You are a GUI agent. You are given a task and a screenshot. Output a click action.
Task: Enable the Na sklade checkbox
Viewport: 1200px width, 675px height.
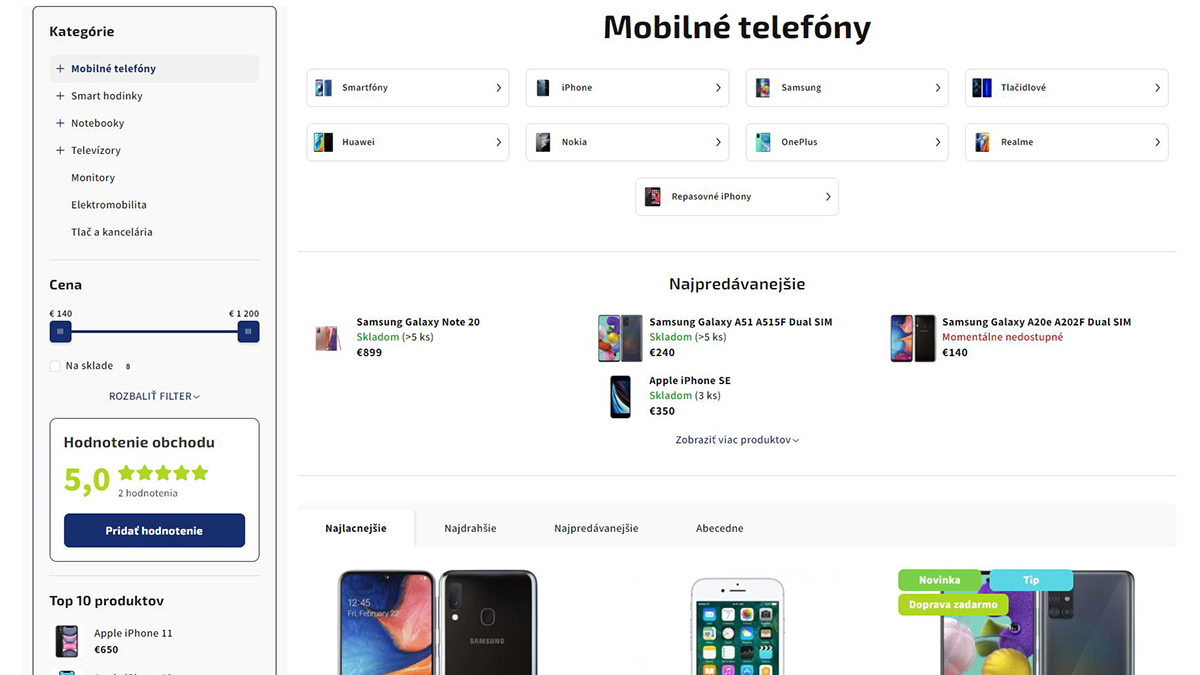point(55,366)
